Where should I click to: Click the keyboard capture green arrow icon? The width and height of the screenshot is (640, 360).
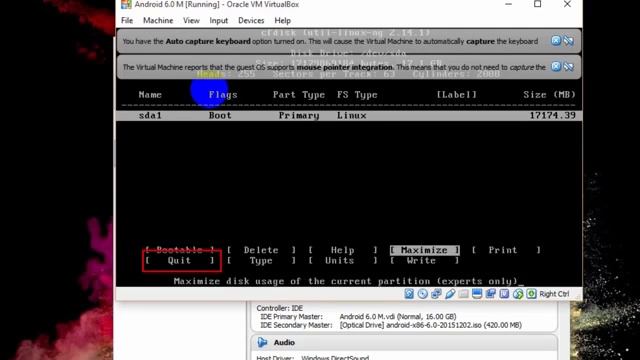pos(531,294)
